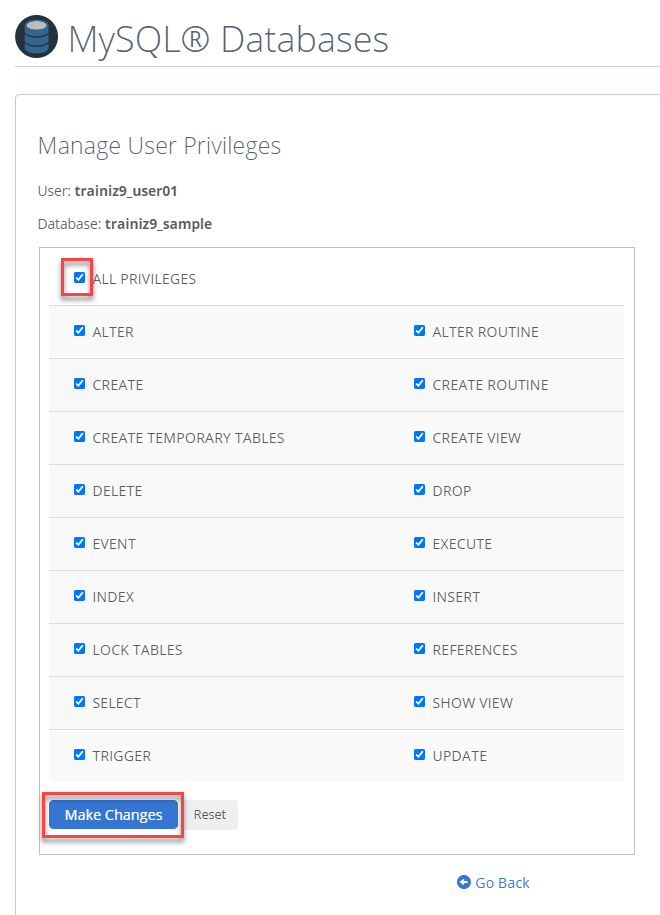Disable the SHOW VIEW privilege

[419, 701]
